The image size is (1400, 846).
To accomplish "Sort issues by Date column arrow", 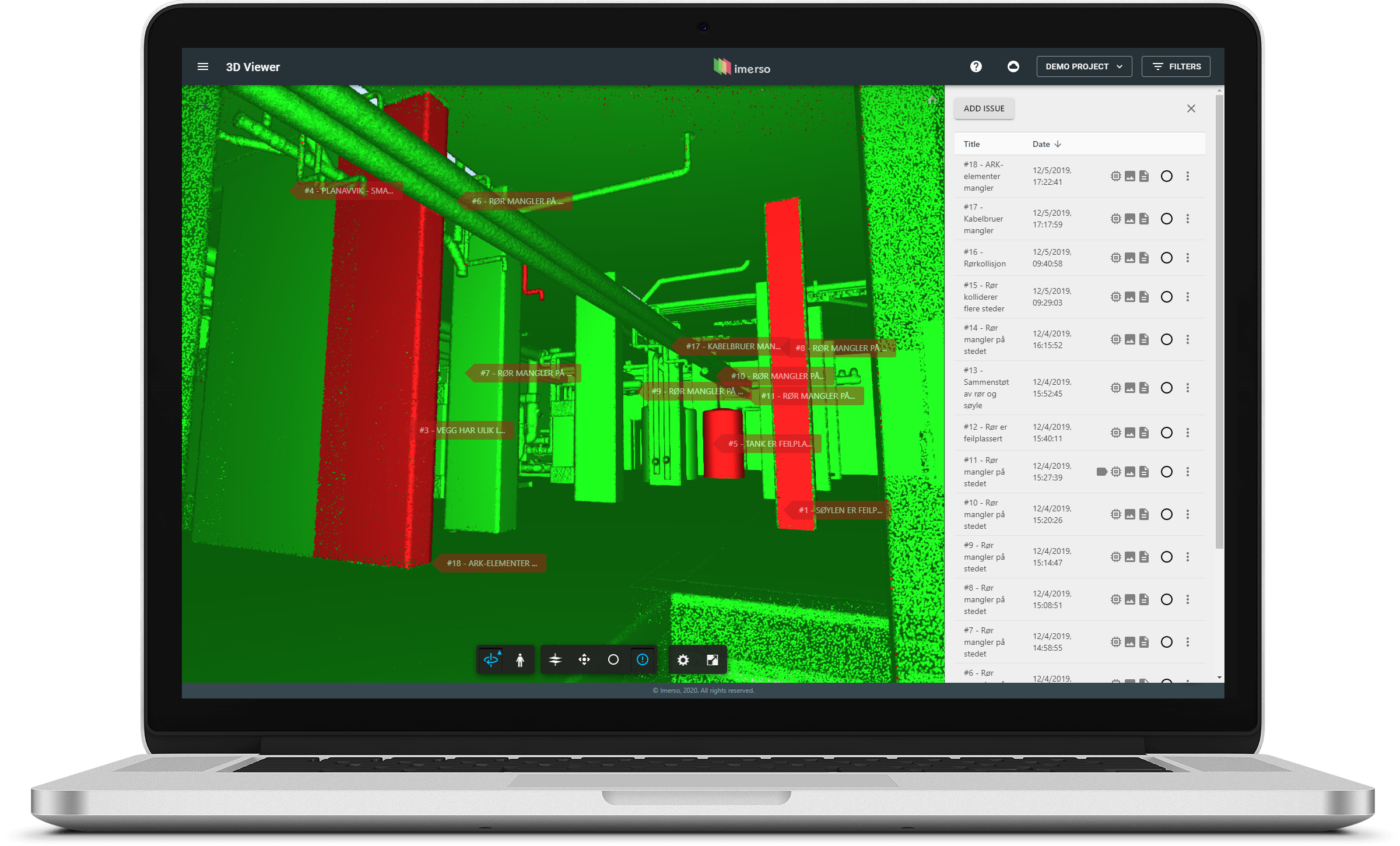I will 1057,144.
